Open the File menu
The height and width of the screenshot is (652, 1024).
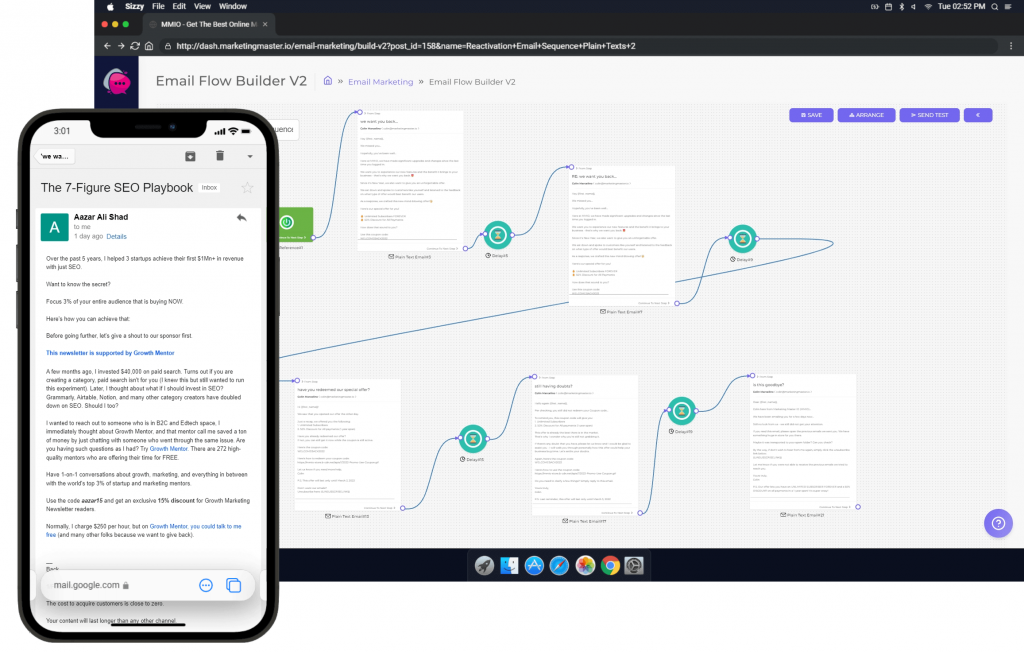coord(158,6)
